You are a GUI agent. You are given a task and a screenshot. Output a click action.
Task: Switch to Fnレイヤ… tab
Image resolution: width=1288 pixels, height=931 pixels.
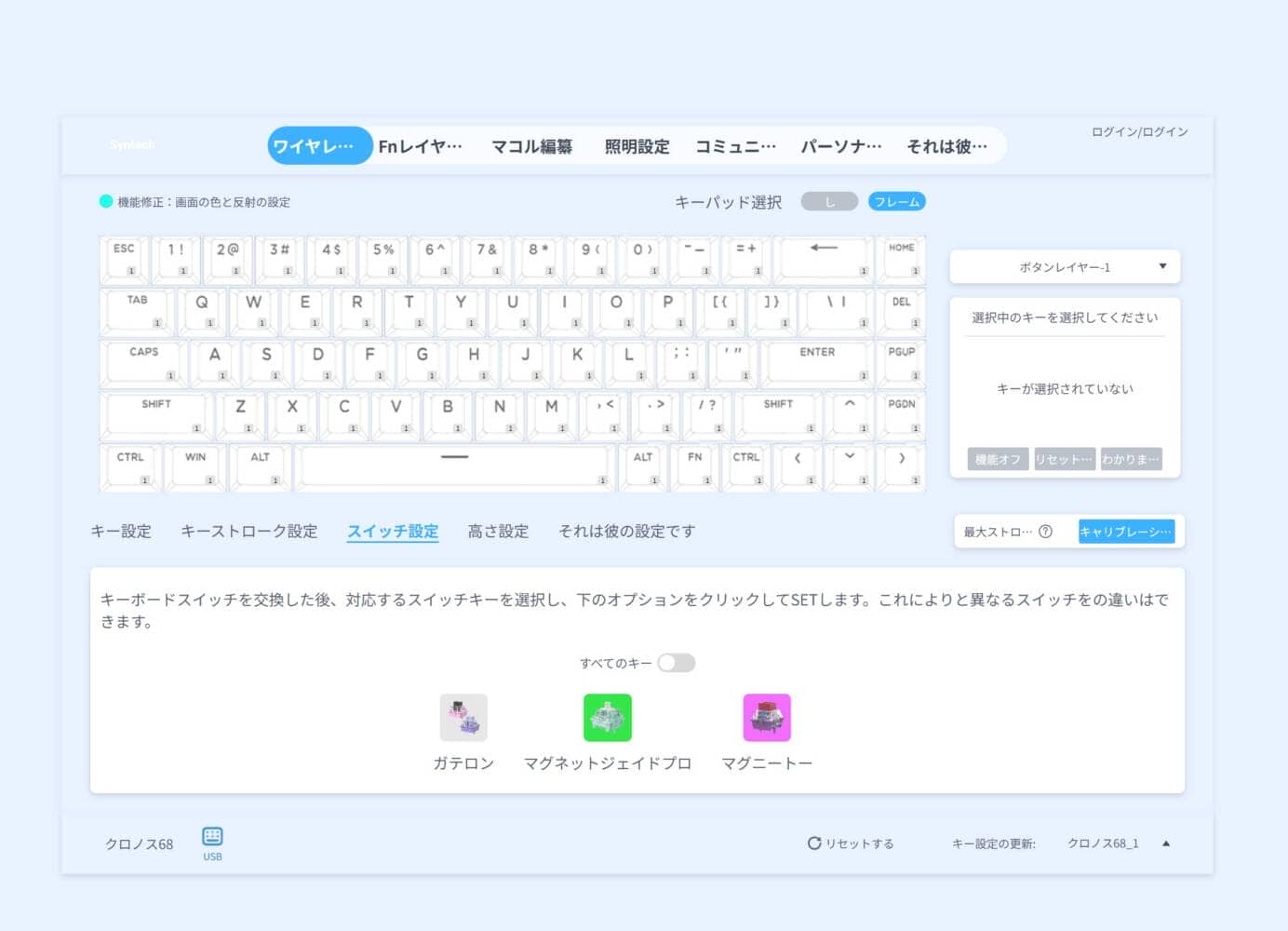[420, 146]
